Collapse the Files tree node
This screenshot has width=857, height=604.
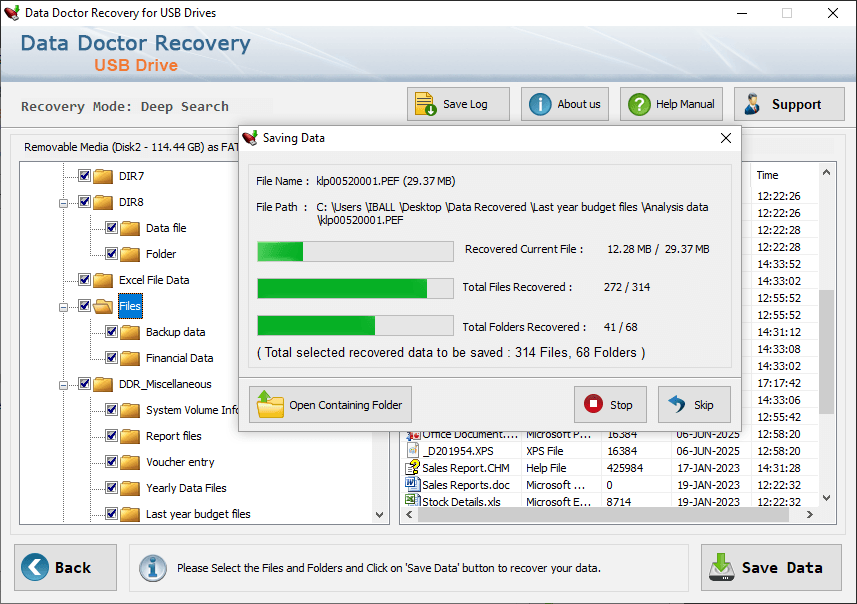63,307
